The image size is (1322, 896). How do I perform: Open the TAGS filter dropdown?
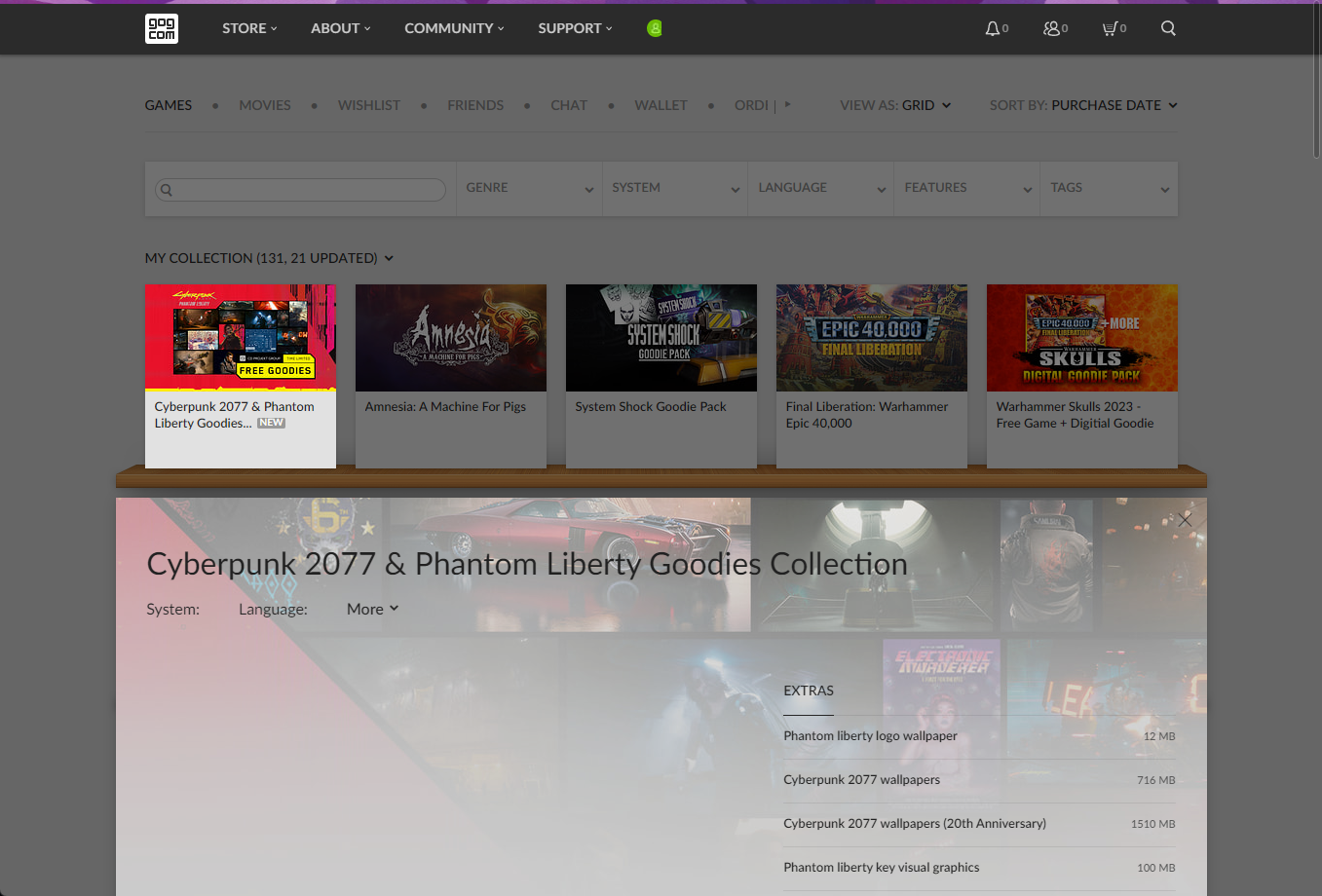[x=1110, y=188]
